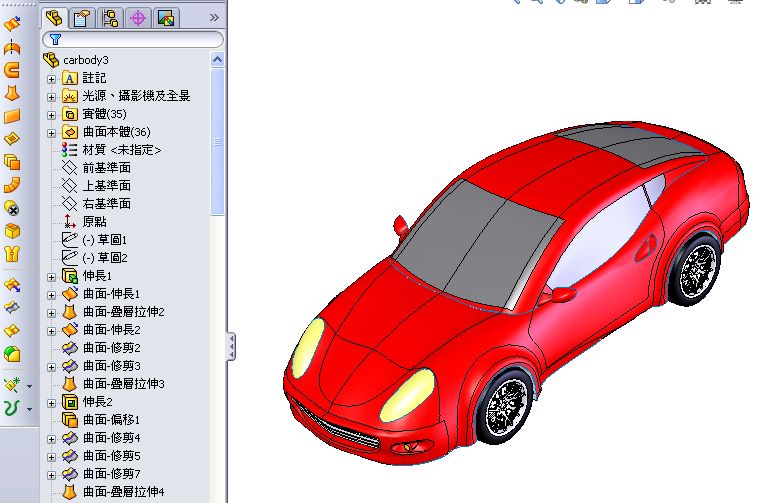Select the green Fillet tool
This screenshot has width=774, height=503.
(12, 354)
